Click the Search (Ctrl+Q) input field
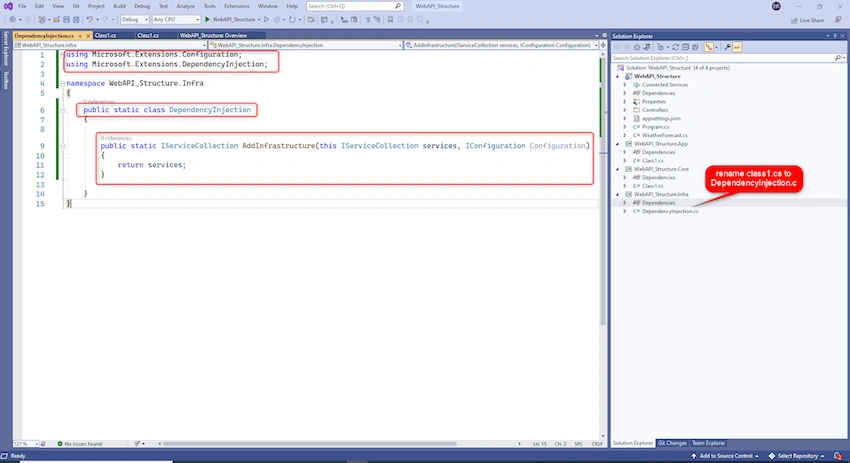 click(355, 6)
